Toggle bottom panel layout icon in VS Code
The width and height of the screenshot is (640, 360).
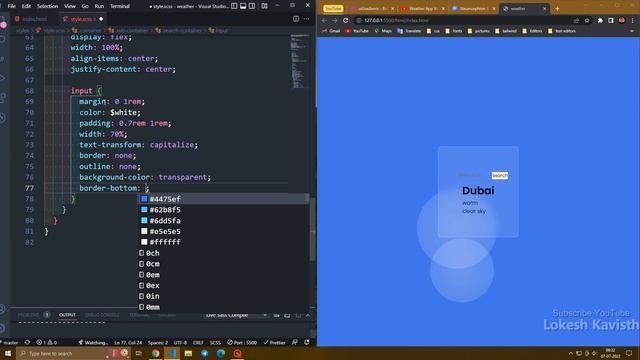pos(243,6)
